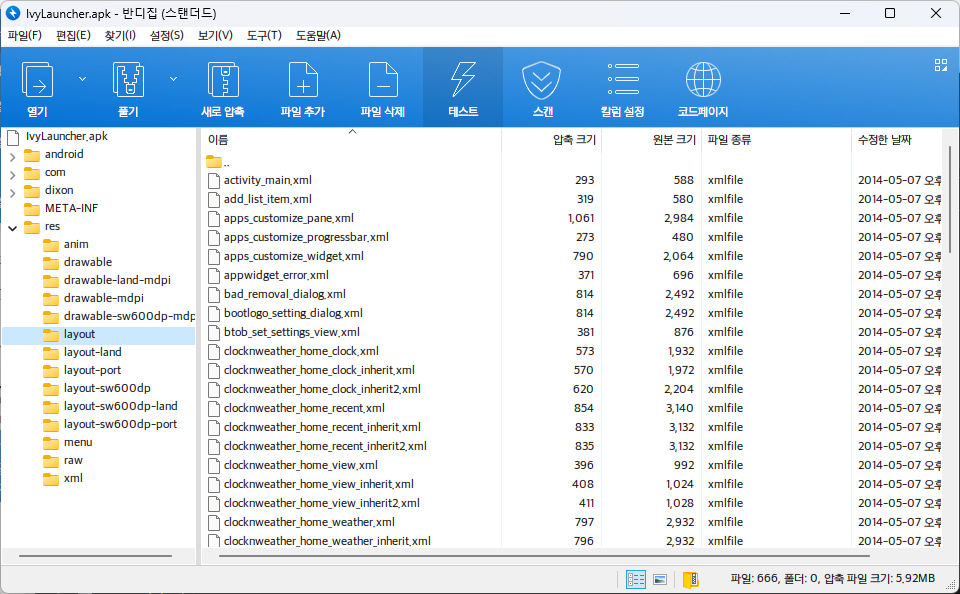The height and width of the screenshot is (594, 960).
Task: Select the layout-sw600dp-land folder
Action: click(120, 406)
